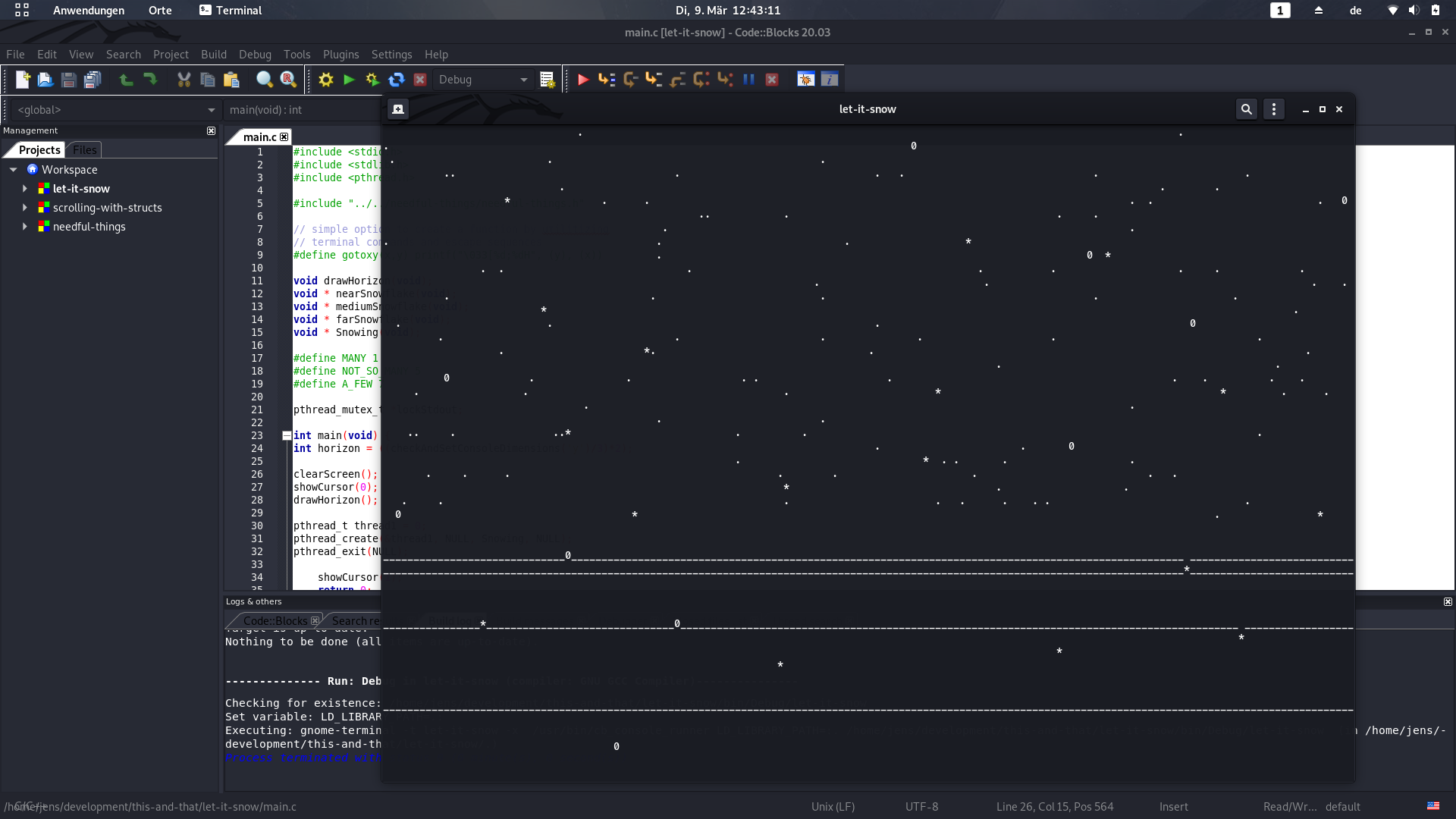Open the File menu
This screenshot has width=1456, height=819.
(15, 55)
